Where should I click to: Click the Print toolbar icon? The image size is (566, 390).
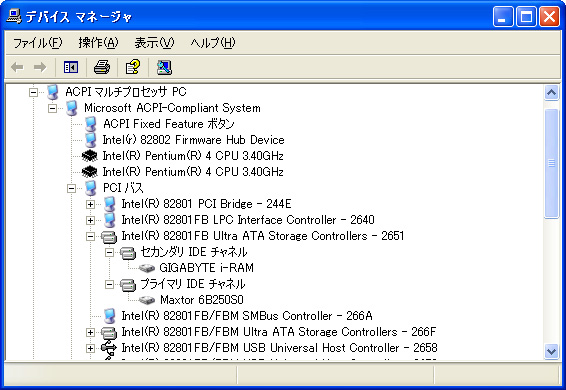[102, 67]
